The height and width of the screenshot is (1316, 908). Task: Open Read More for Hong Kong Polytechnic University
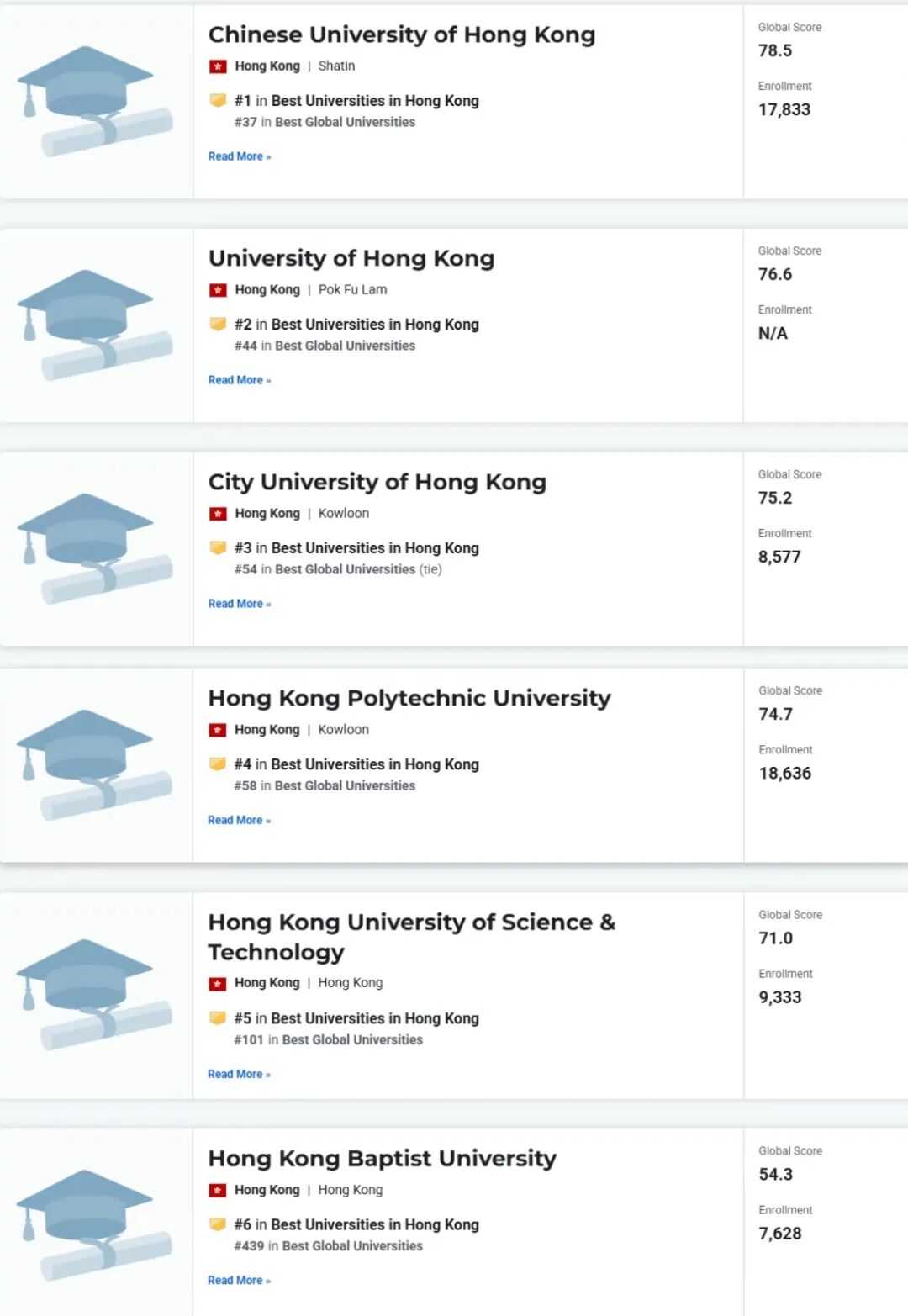(240, 820)
